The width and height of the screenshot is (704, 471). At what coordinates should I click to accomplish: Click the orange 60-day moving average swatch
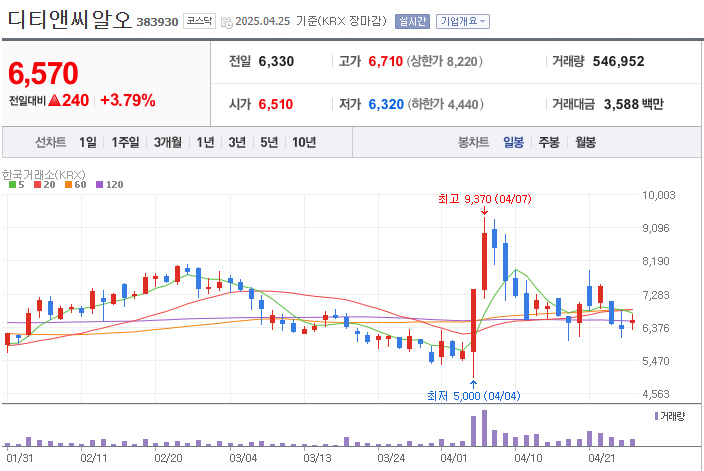click(68, 185)
